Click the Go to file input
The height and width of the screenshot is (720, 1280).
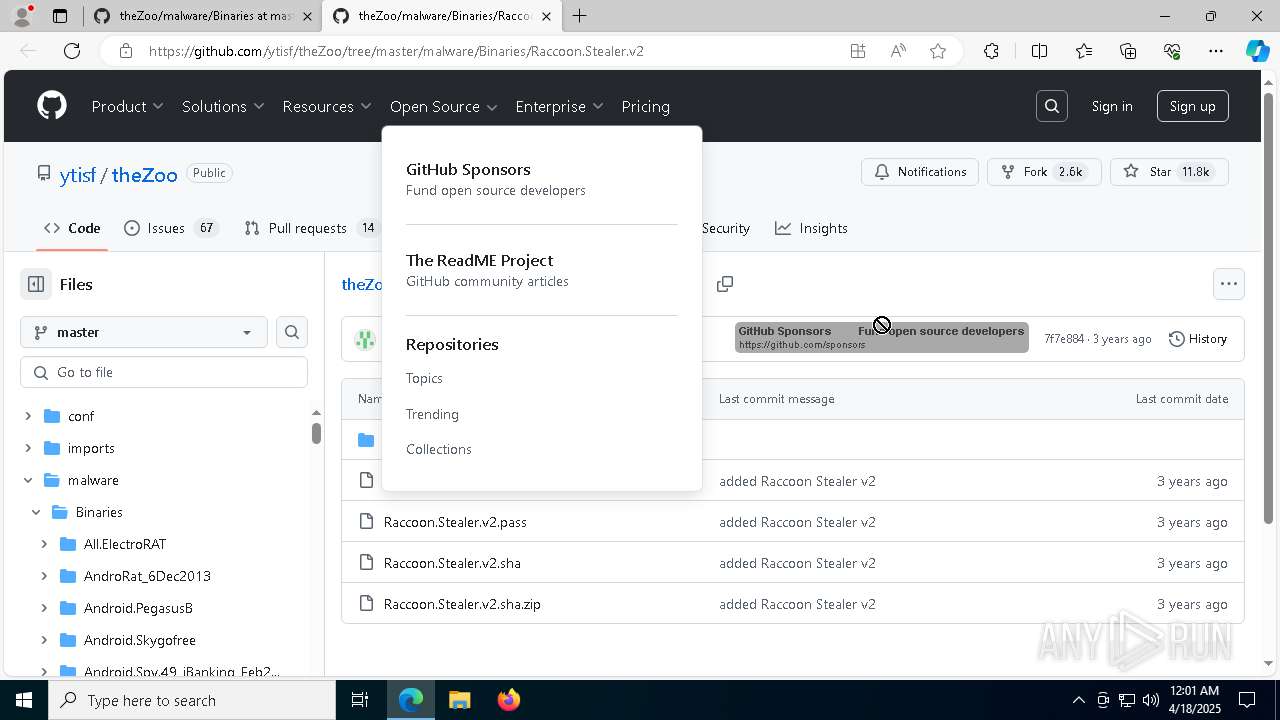pyautogui.click(x=164, y=372)
